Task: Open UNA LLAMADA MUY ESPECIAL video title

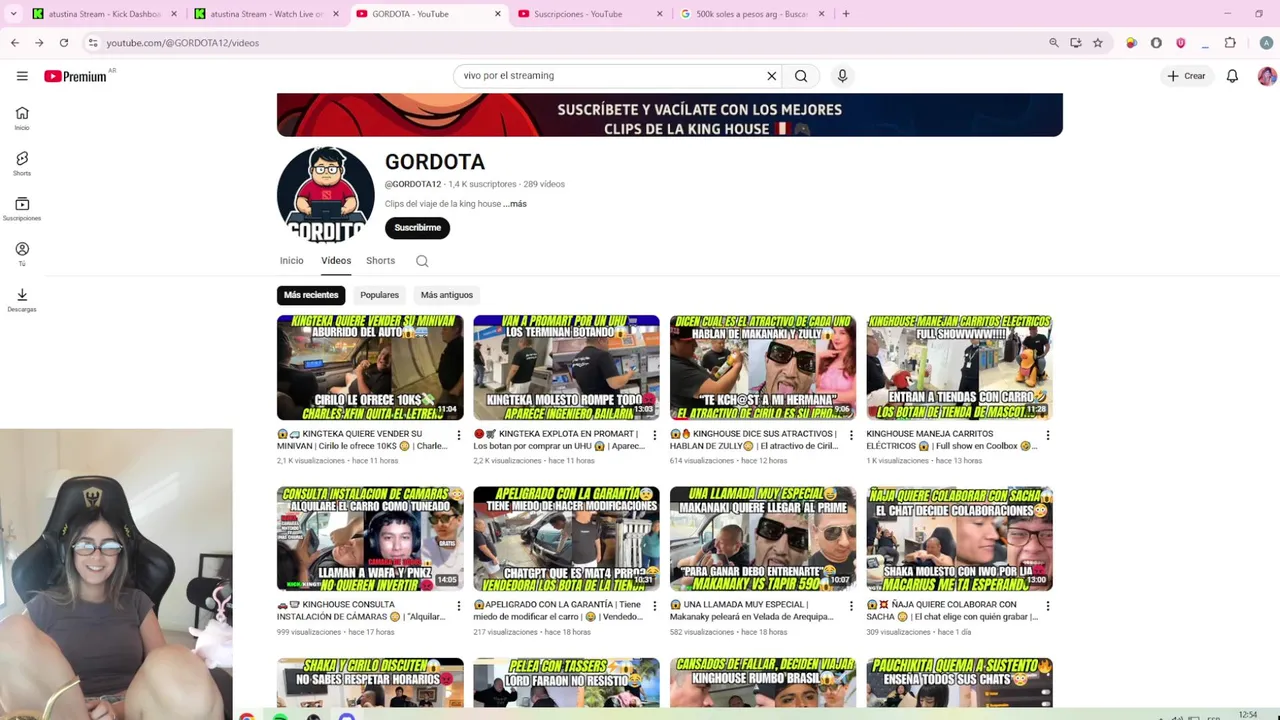Action: pyautogui.click(x=752, y=611)
